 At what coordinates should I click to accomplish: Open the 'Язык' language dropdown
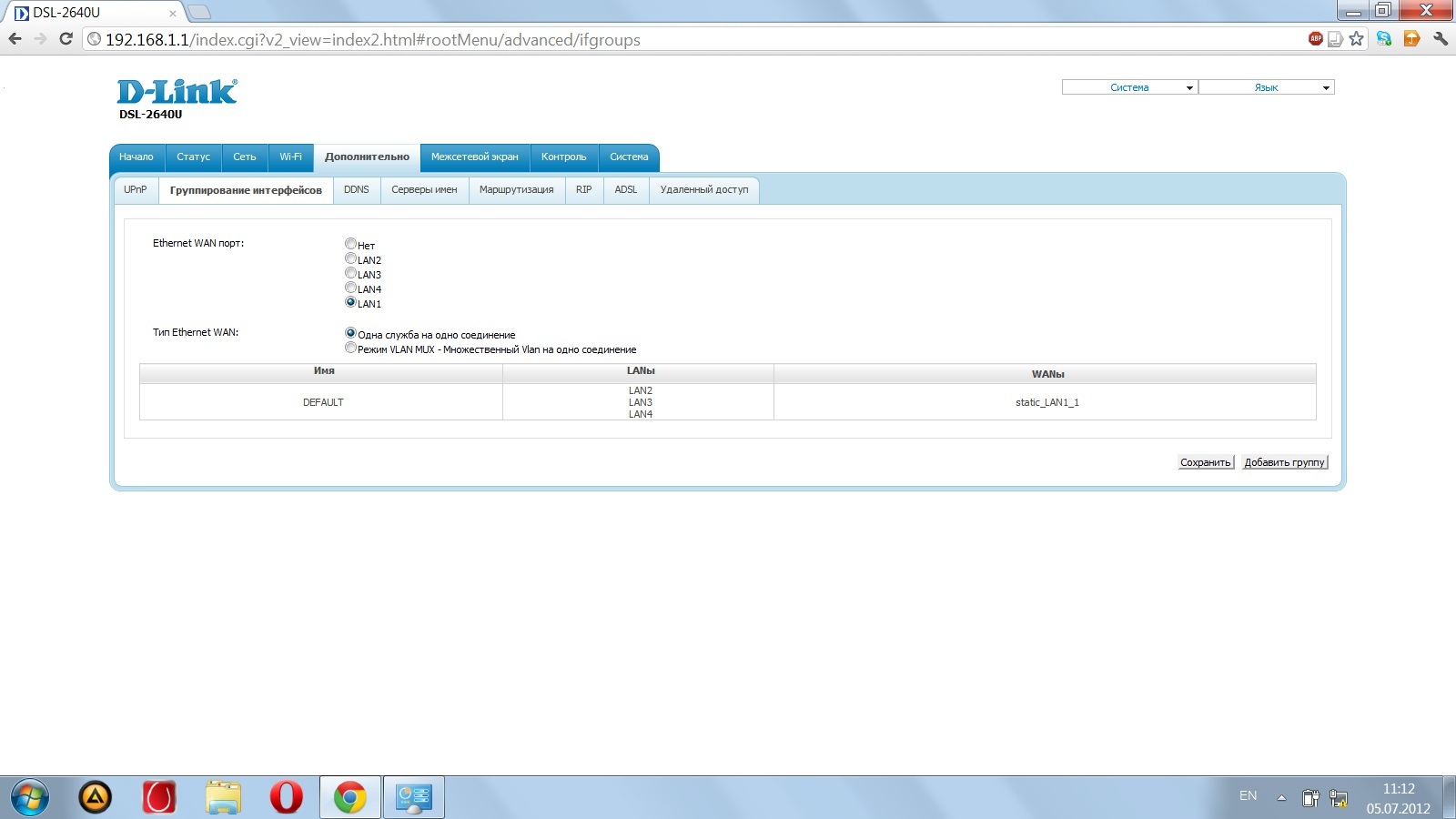[x=1266, y=87]
